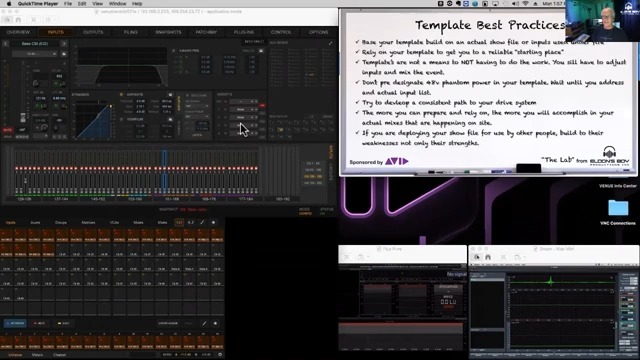Toggle the Compressor/Limiter enable indicator
Viewport: 640px width, 360px height.
pyautogui.click(x=121, y=120)
